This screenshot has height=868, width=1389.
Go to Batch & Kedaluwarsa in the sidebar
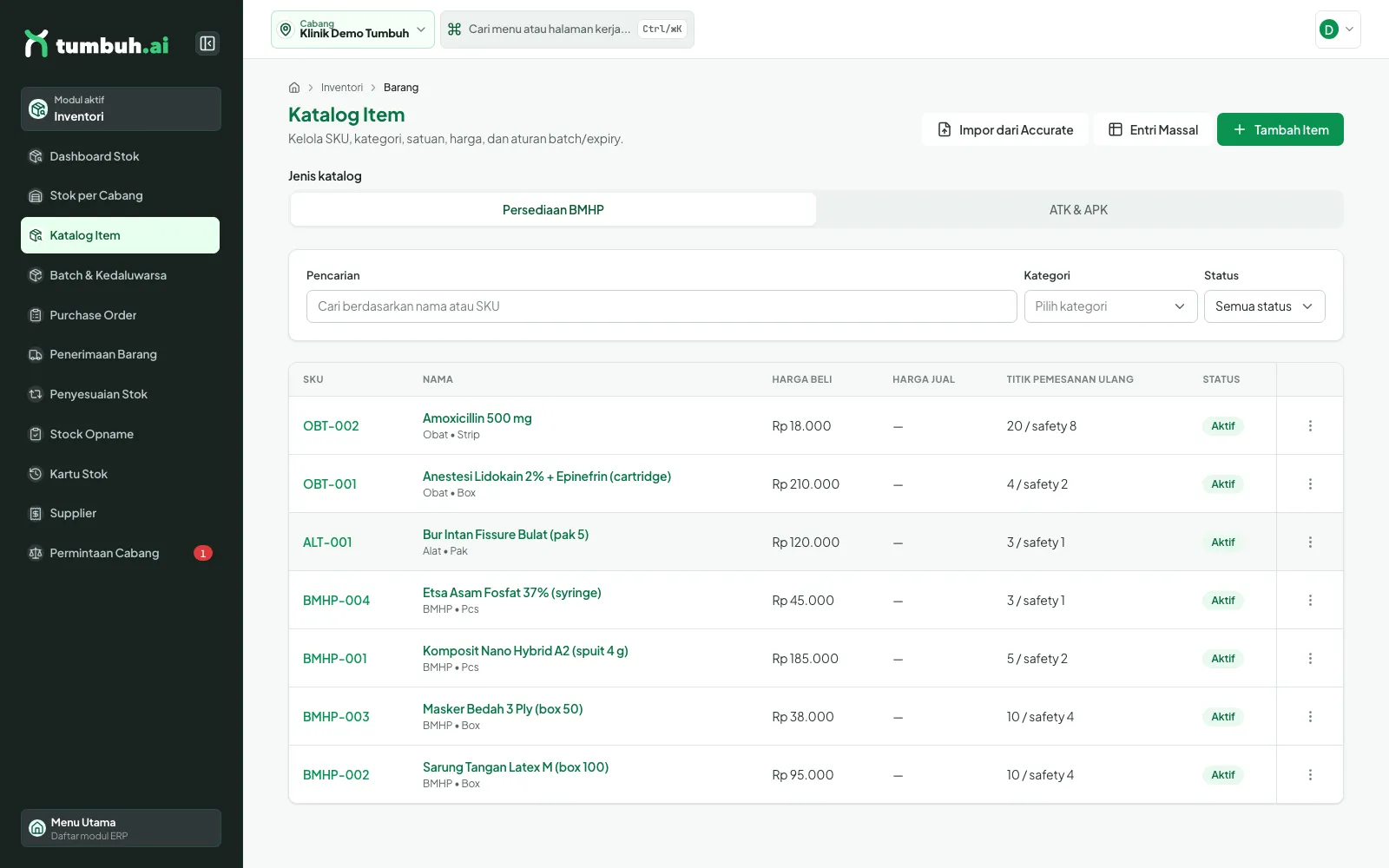pos(121,275)
